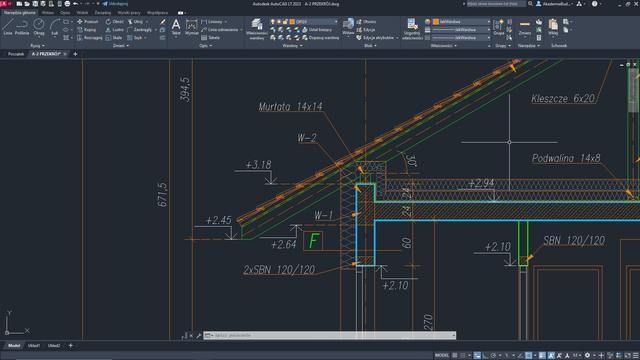
Task: Click the help search input box
Action: click(x=496, y=4)
